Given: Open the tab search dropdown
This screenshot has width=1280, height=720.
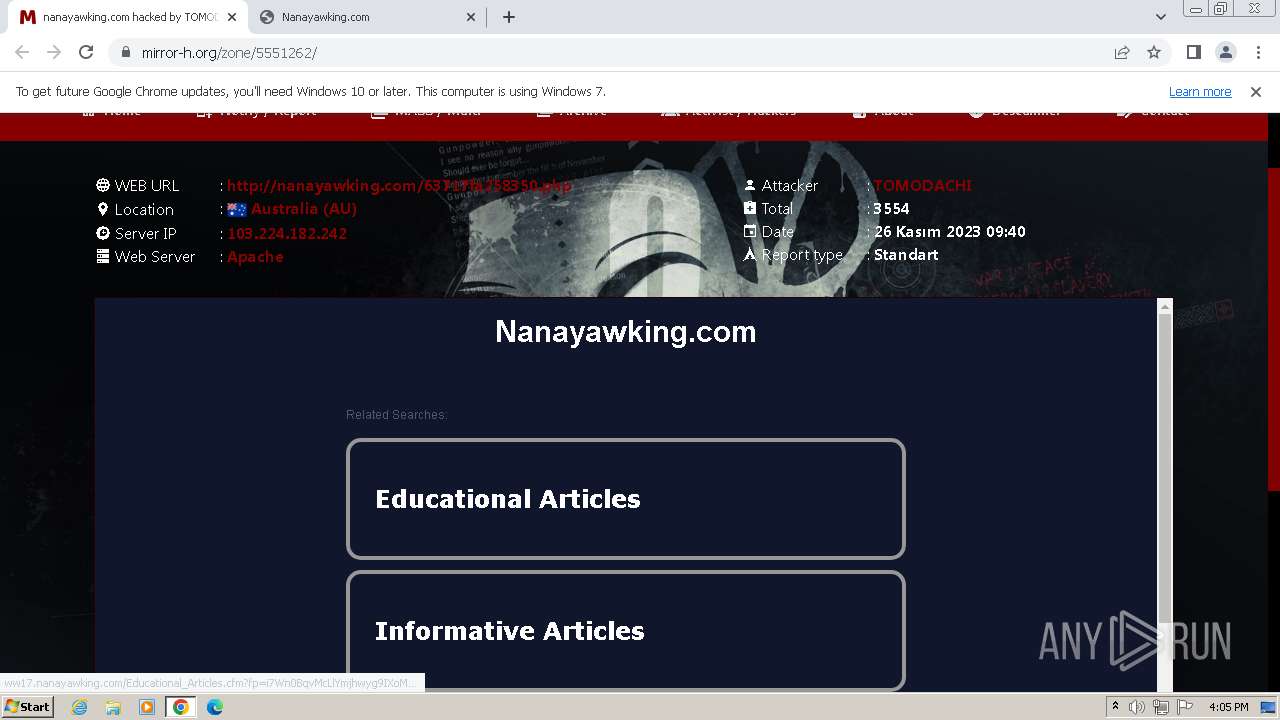Looking at the screenshot, I should [x=1160, y=17].
